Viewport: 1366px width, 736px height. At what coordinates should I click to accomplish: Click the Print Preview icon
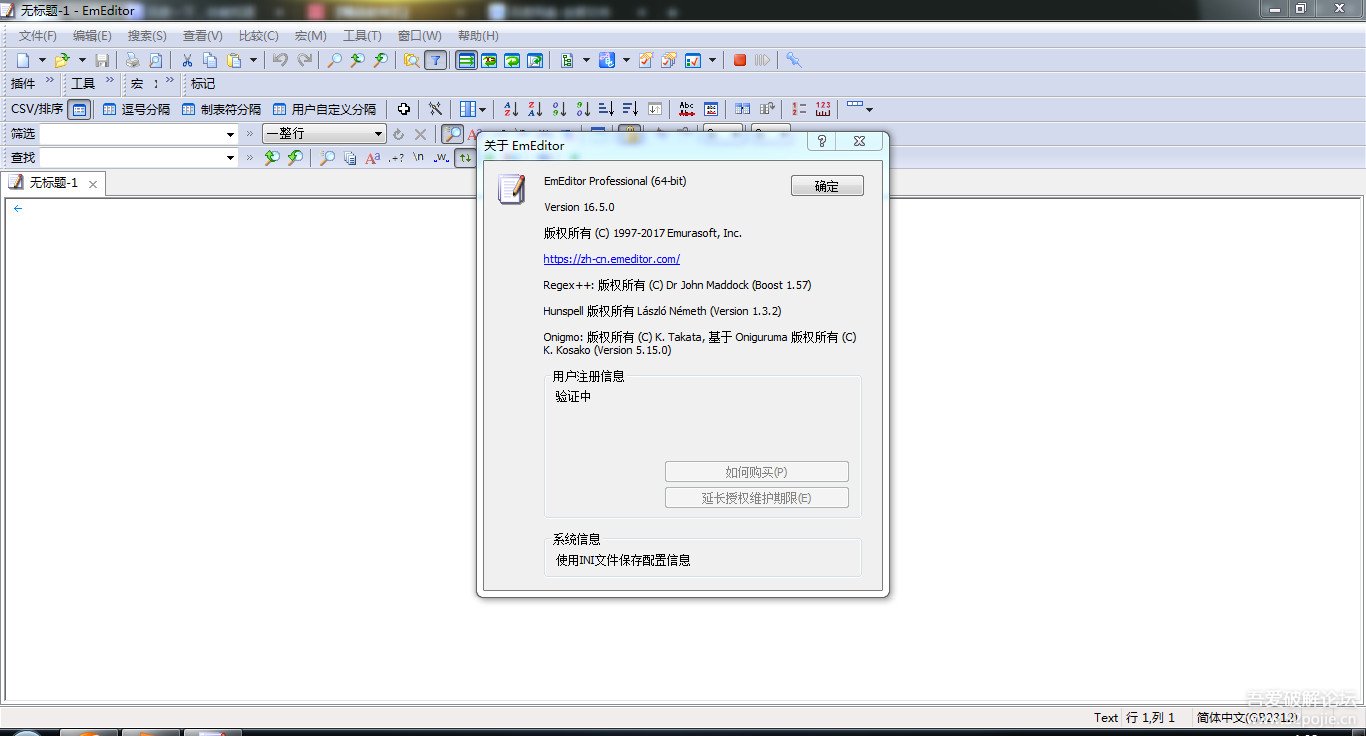(155, 60)
